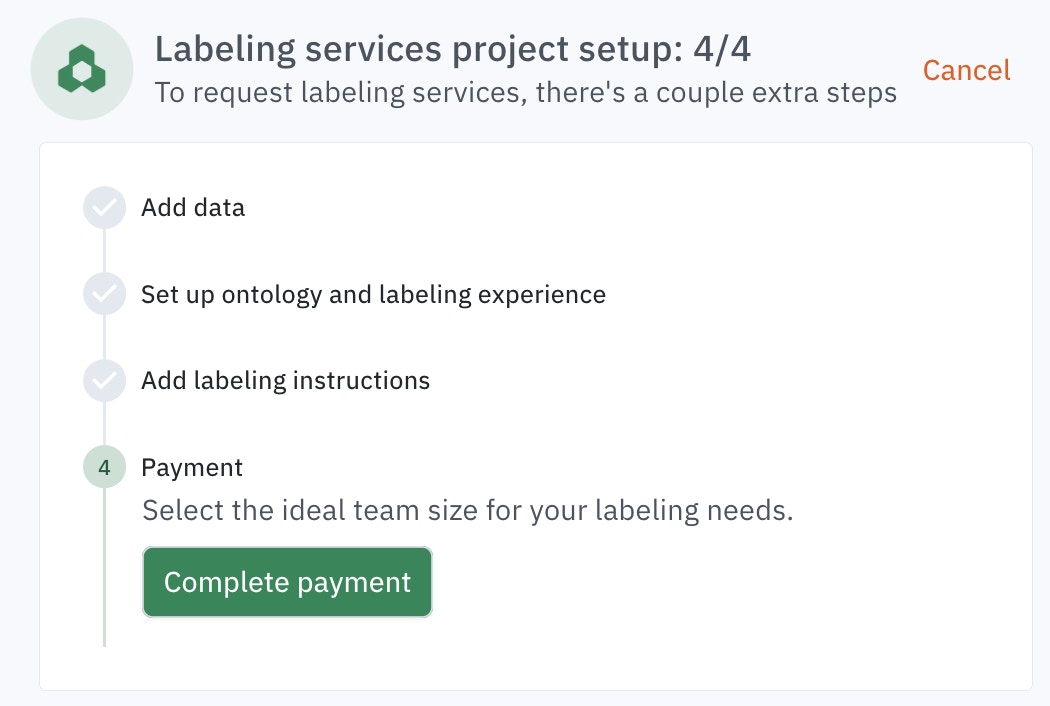1050x706 pixels.
Task: Click the Add data checkmark icon
Action: point(104,208)
